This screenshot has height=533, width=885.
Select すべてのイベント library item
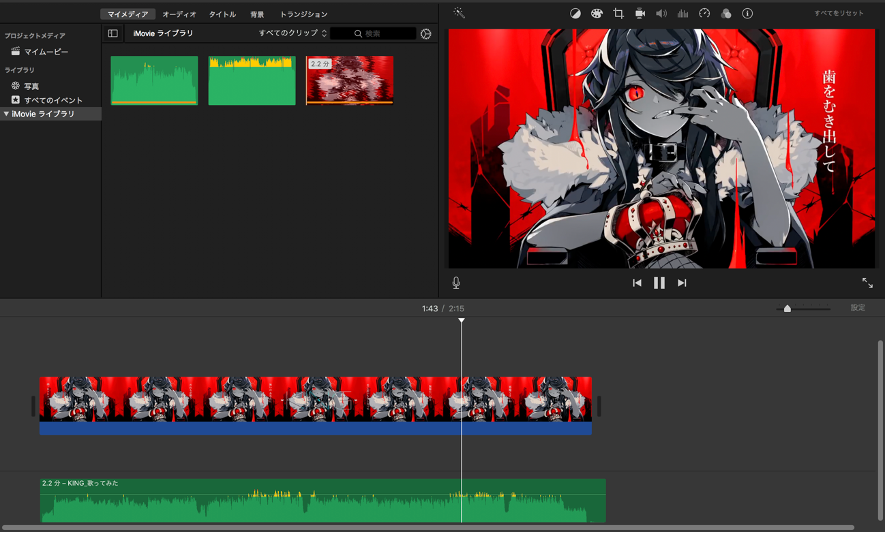click(47, 100)
